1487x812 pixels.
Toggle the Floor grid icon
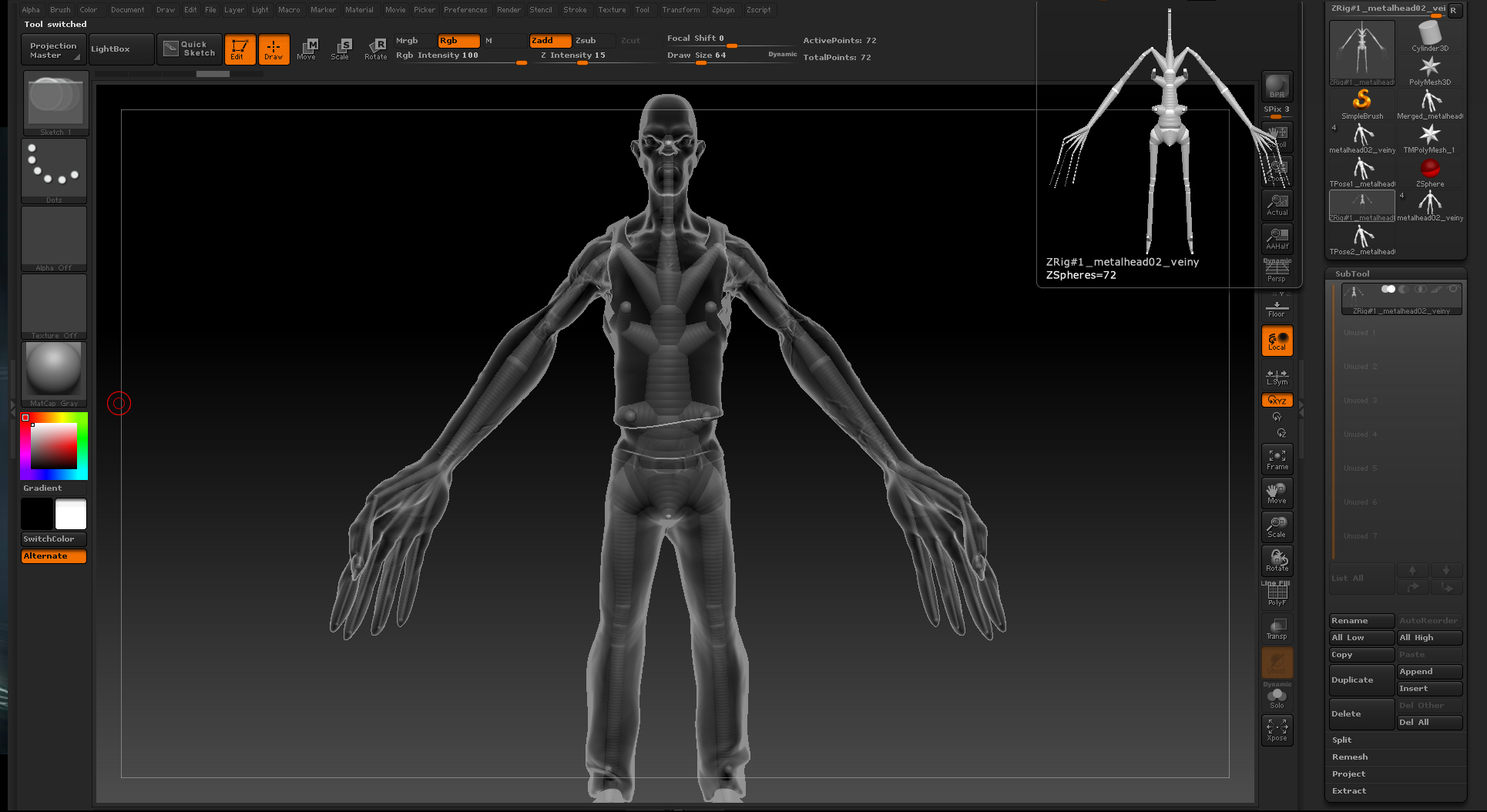1277,307
